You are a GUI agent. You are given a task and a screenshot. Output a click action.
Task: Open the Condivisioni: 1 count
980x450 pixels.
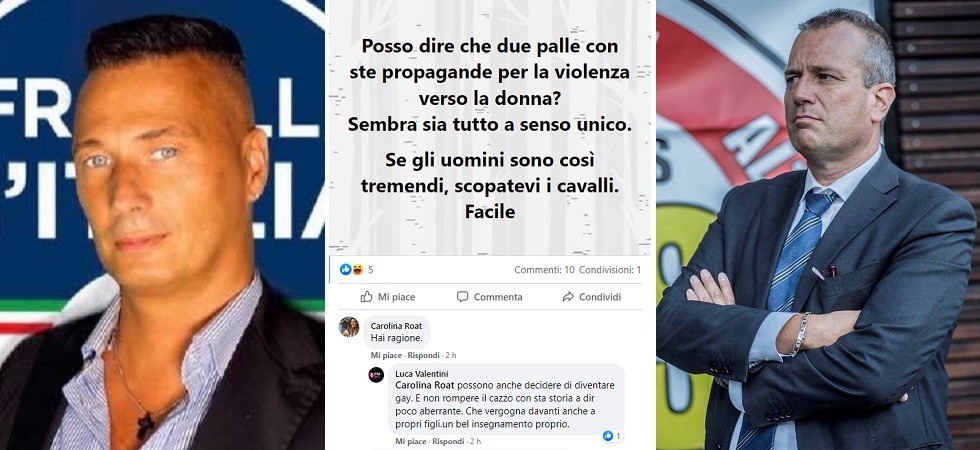[x=610, y=270]
